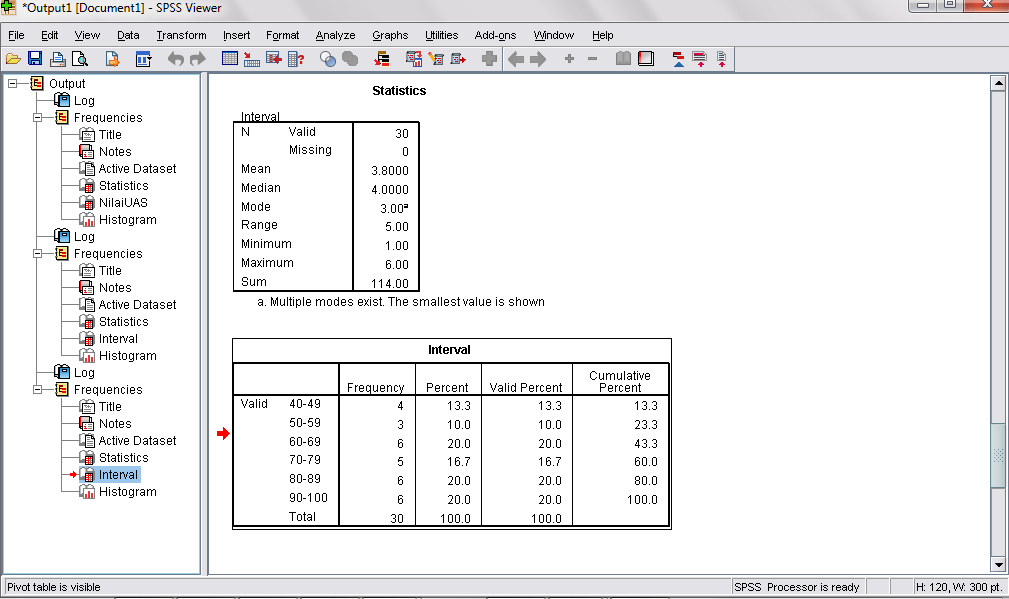Click the Export output toolbar icon
The width and height of the screenshot is (1009, 599).
[113, 59]
